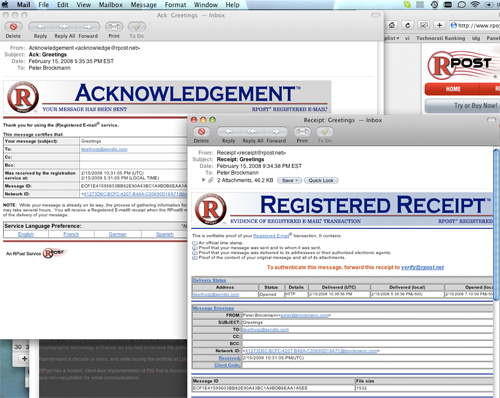Image resolution: width=500 pixels, height=398 pixels.
Task: Click Print icon in Ack: Greetings window
Action: click(x=114, y=27)
